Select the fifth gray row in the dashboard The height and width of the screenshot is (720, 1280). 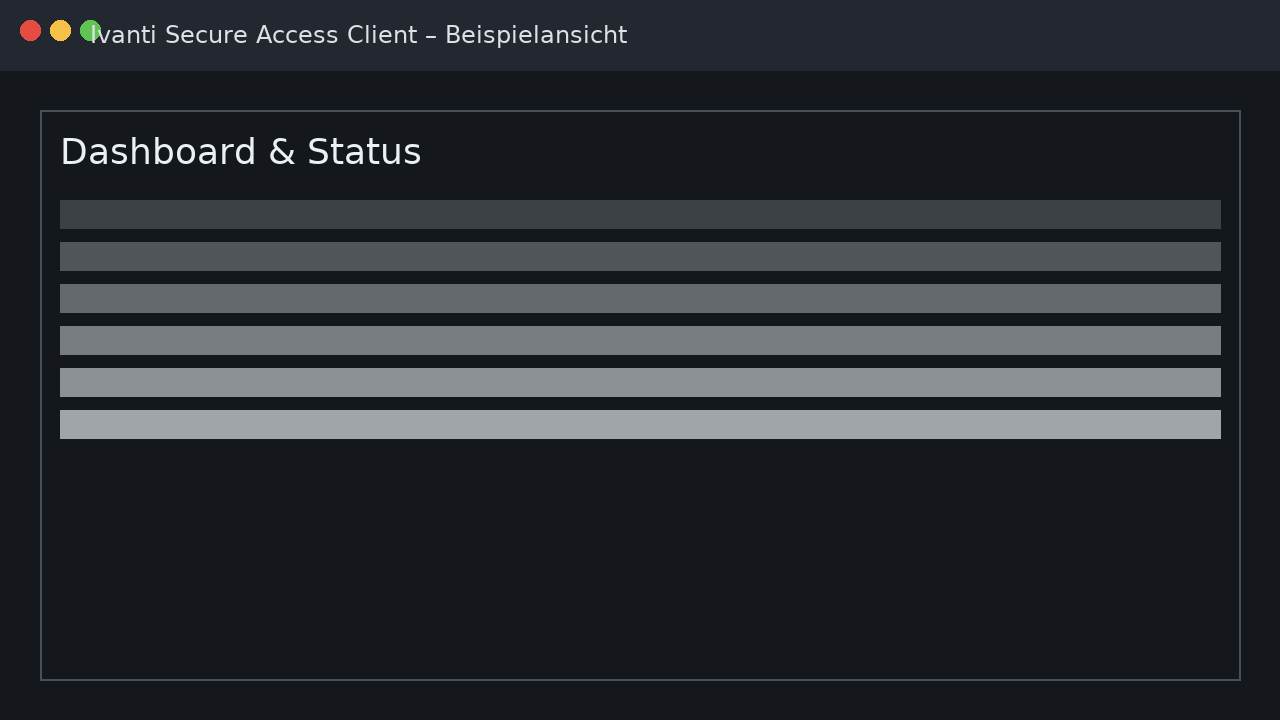640,382
